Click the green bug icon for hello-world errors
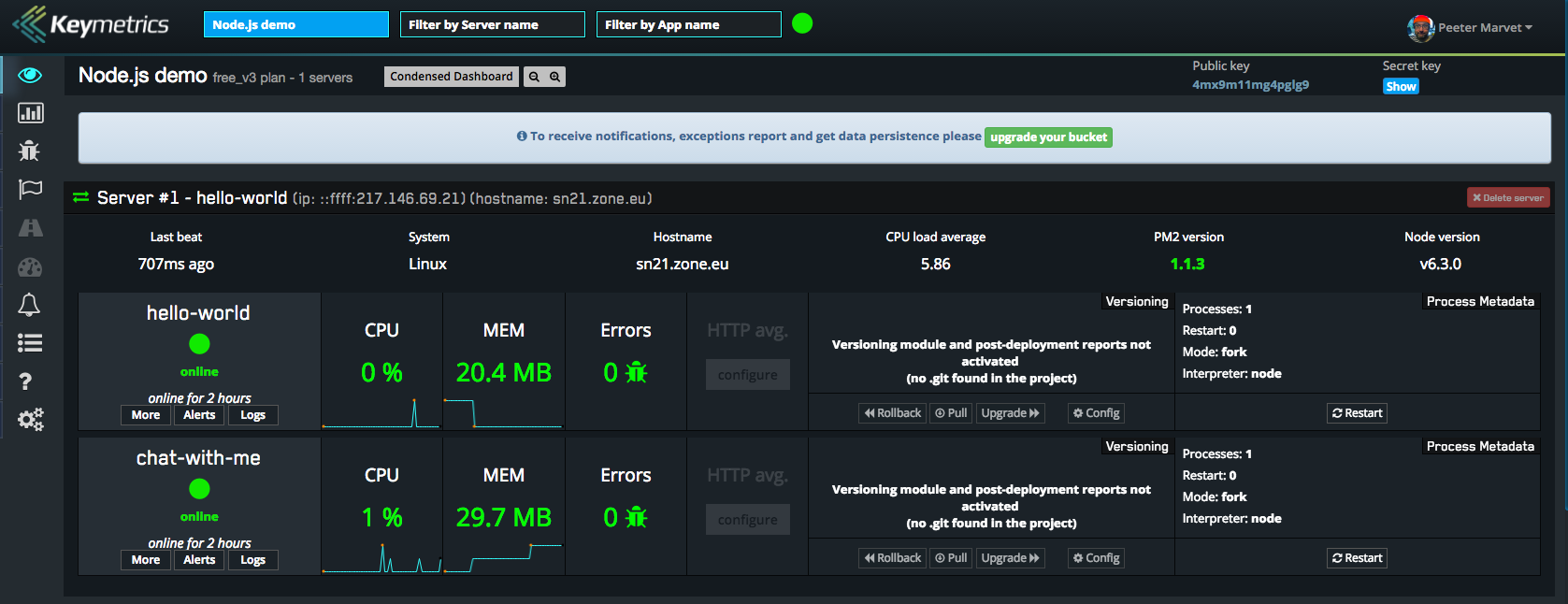This screenshot has width=1568, height=604. tap(636, 372)
